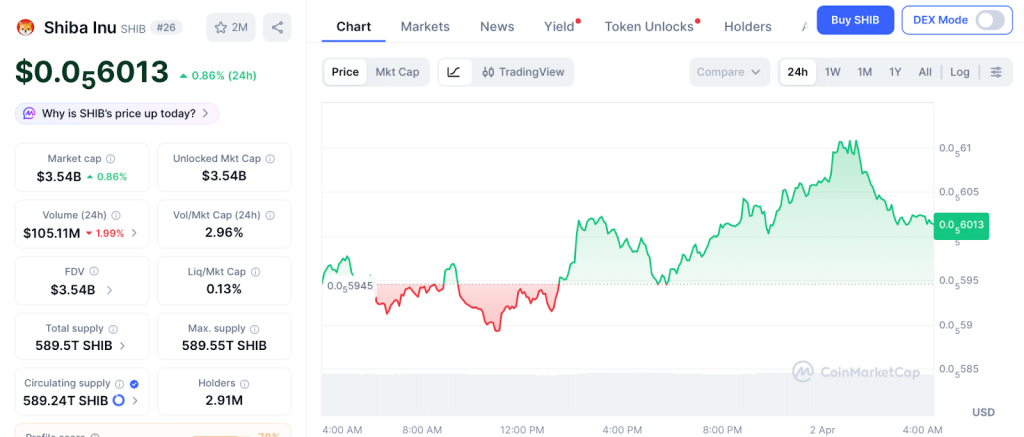Open the Markets tab
1024x437 pixels.
425,27
